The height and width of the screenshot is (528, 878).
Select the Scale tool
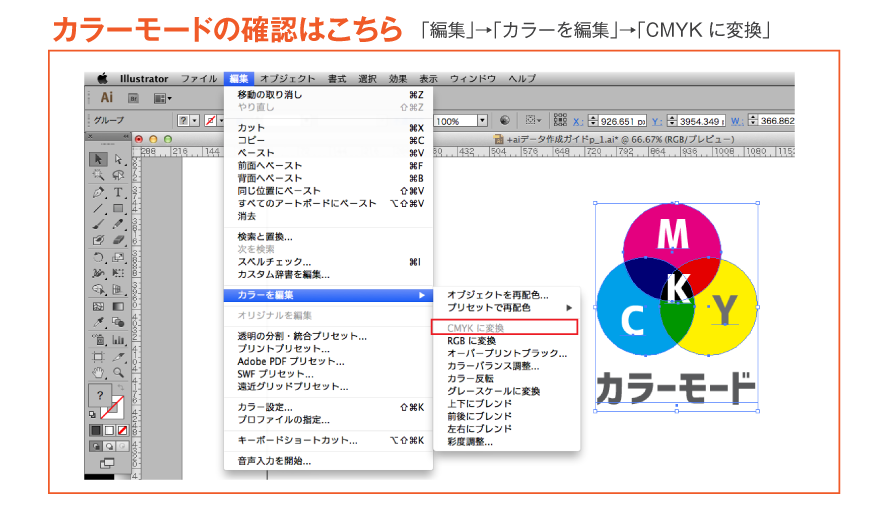[x=118, y=258]
